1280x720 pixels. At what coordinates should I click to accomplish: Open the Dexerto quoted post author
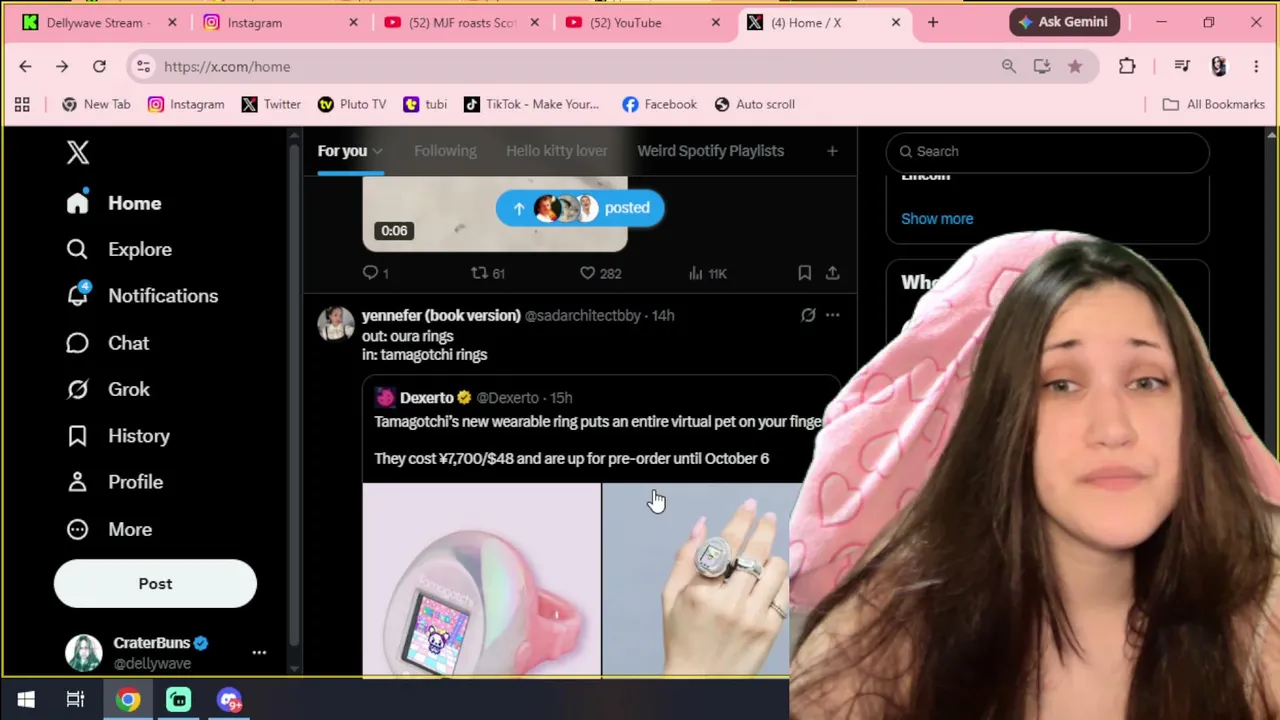click(x=427, y=398)
